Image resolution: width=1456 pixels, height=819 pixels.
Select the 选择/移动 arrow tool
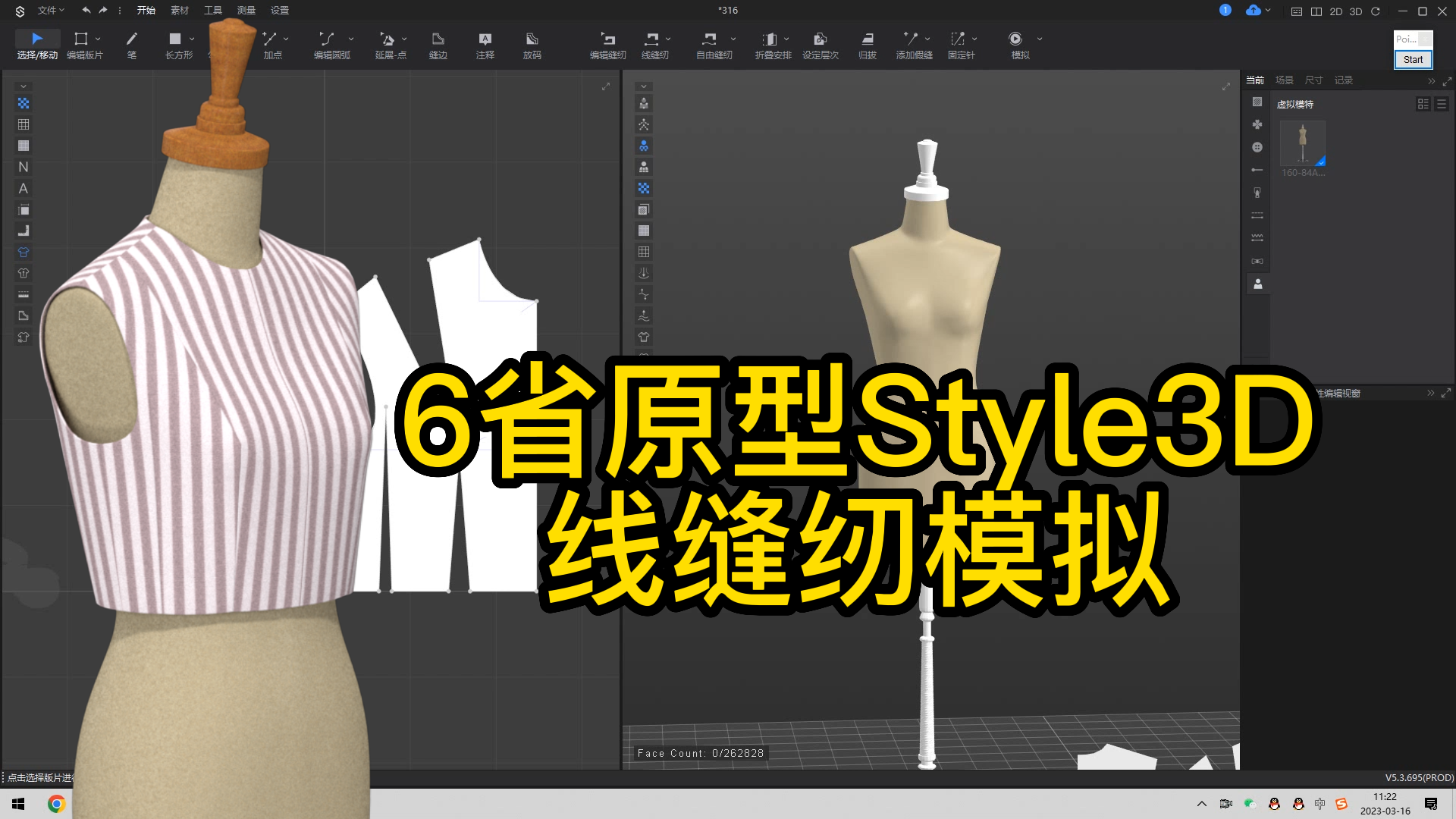point(37,45)
